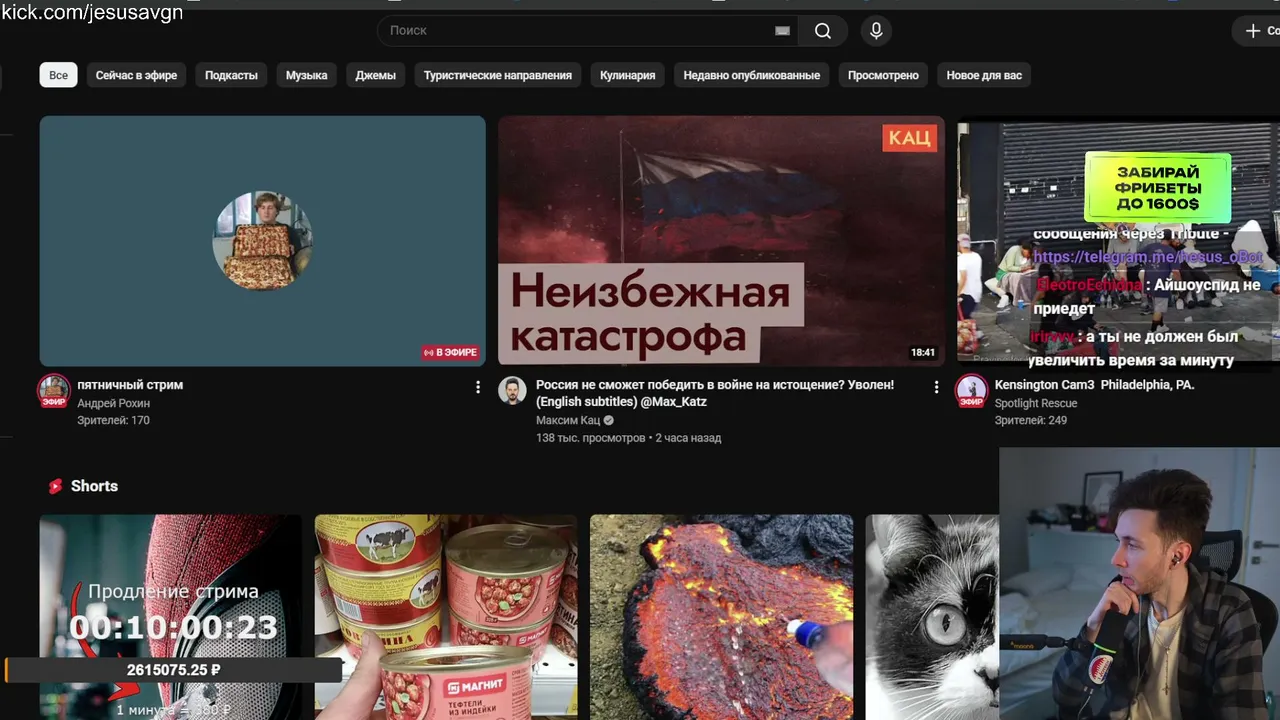This screenshot has width=1280, height=720.
Task: Go to the Spotlight Rescue channel name
Action: point(1036,403)
